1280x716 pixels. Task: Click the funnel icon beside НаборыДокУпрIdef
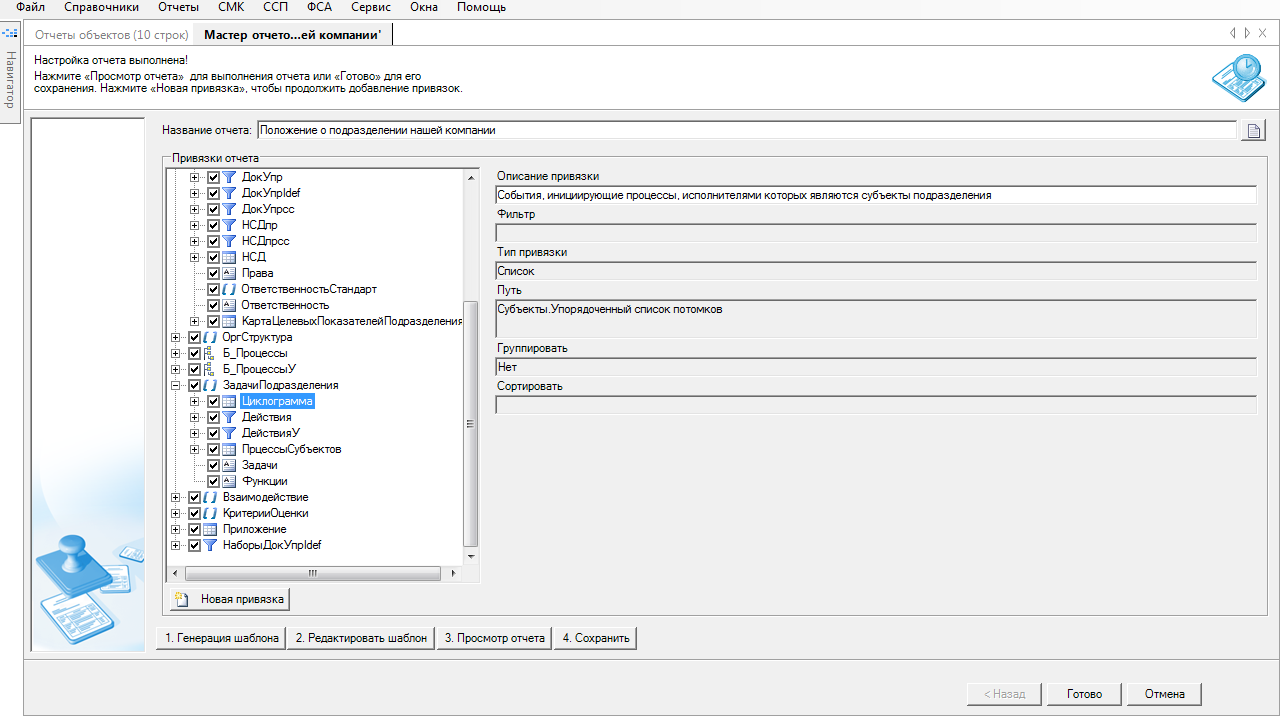210,545
